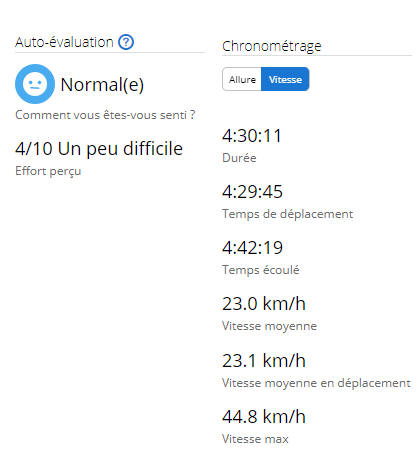Screen dimensions: 420x452
Task: Click the Durée value 4:30:11
Action: (x=252, y=136)
